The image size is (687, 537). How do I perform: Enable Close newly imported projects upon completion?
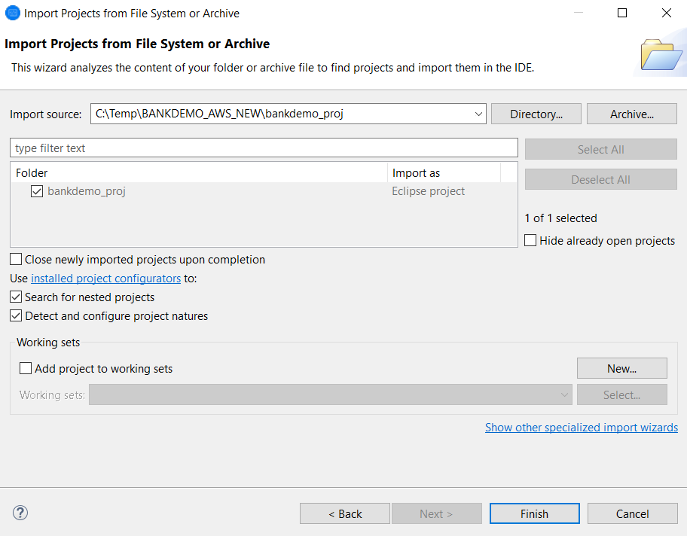tap(16, 259)
